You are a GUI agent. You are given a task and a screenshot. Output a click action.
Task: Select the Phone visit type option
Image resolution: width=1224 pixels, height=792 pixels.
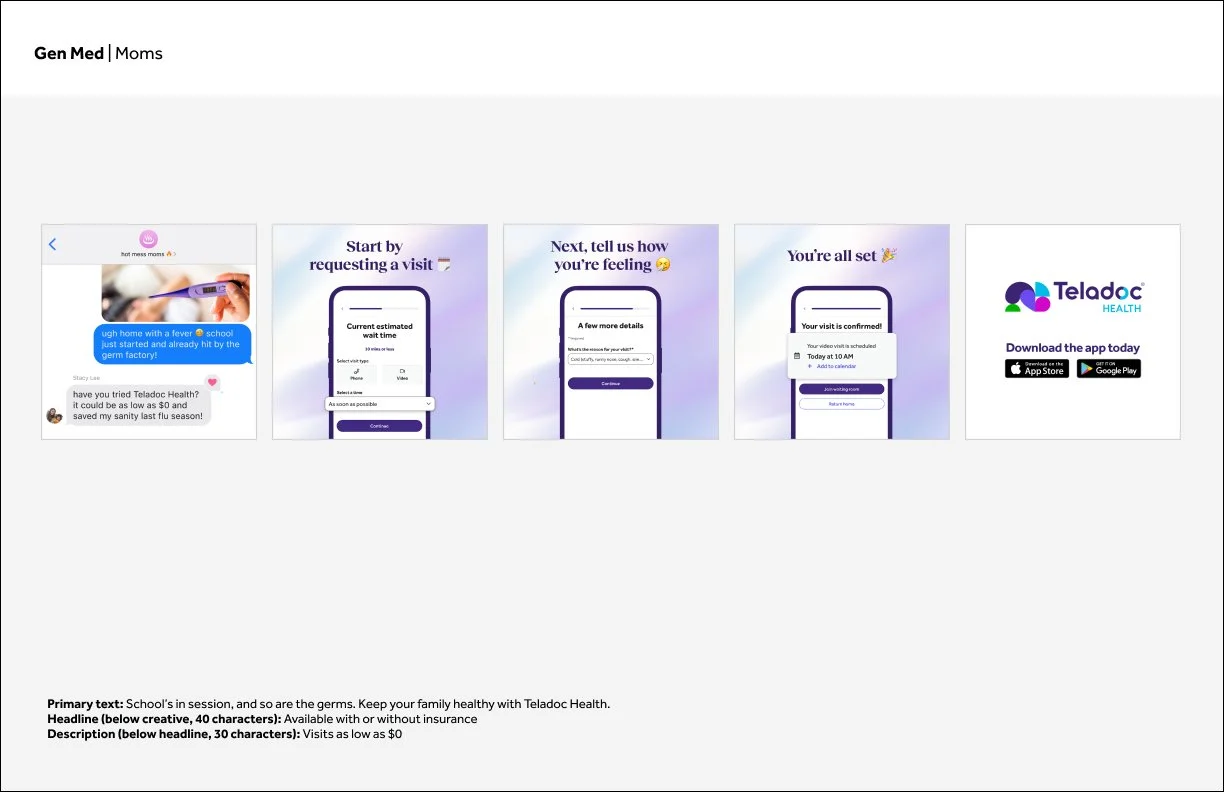[357, 374]
